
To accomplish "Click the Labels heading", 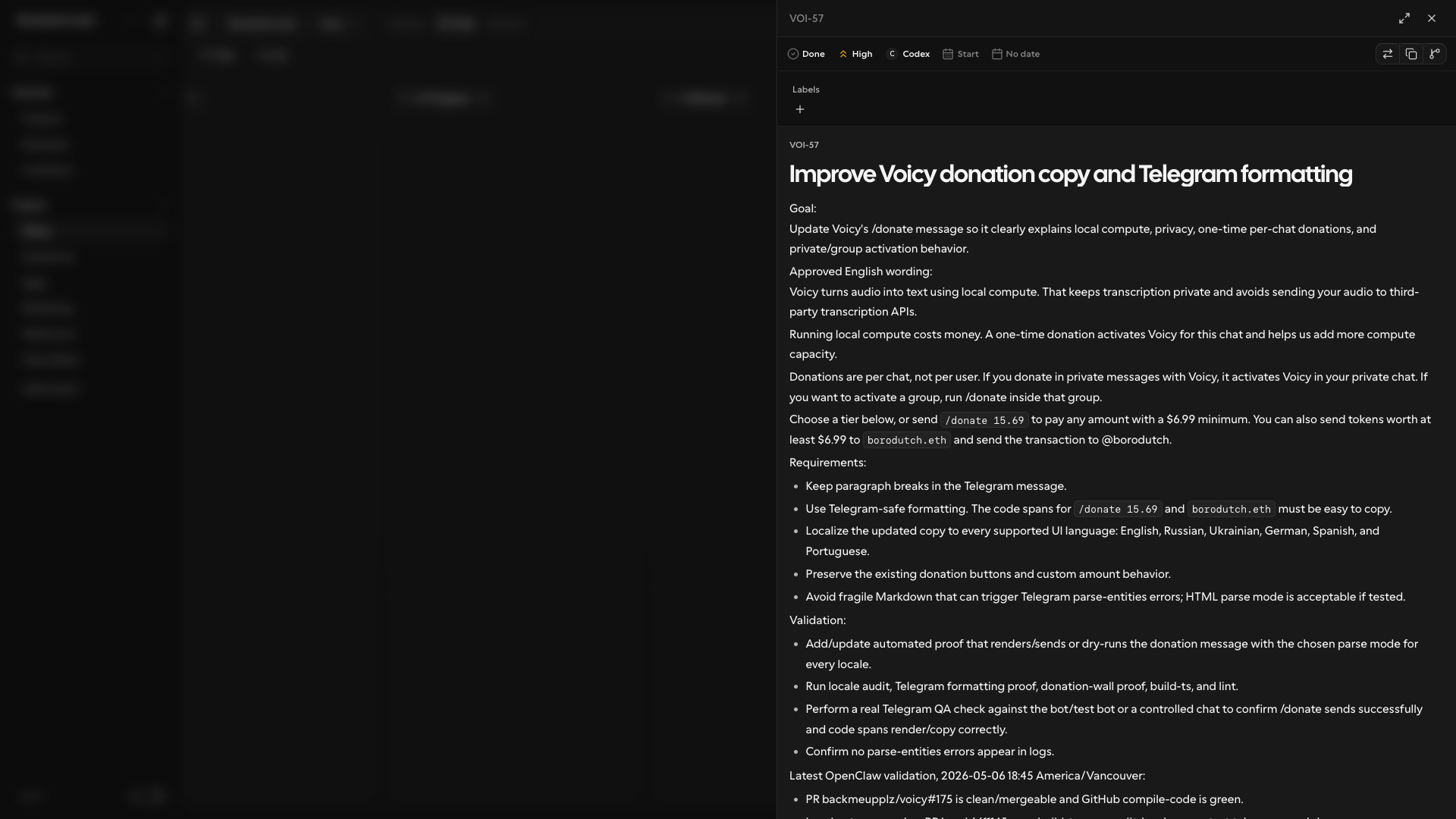I will [805, 89].
